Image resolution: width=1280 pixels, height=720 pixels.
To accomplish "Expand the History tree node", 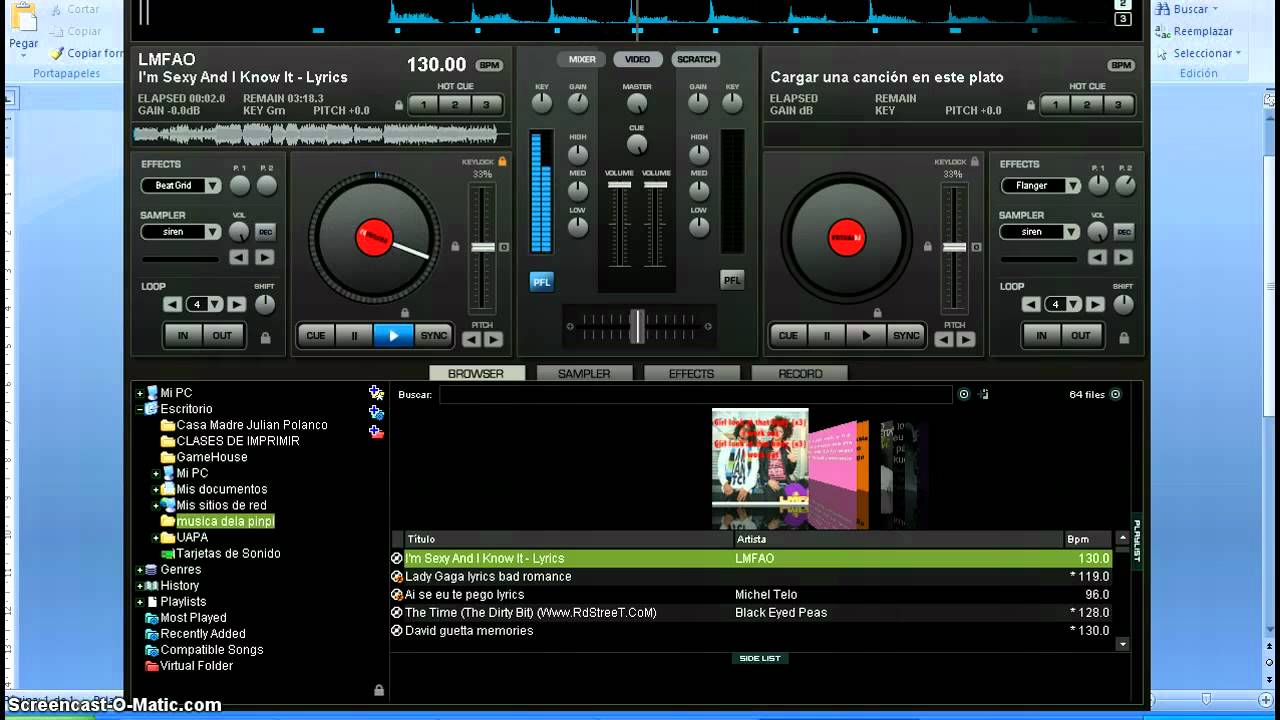I will tap(140, 586).
